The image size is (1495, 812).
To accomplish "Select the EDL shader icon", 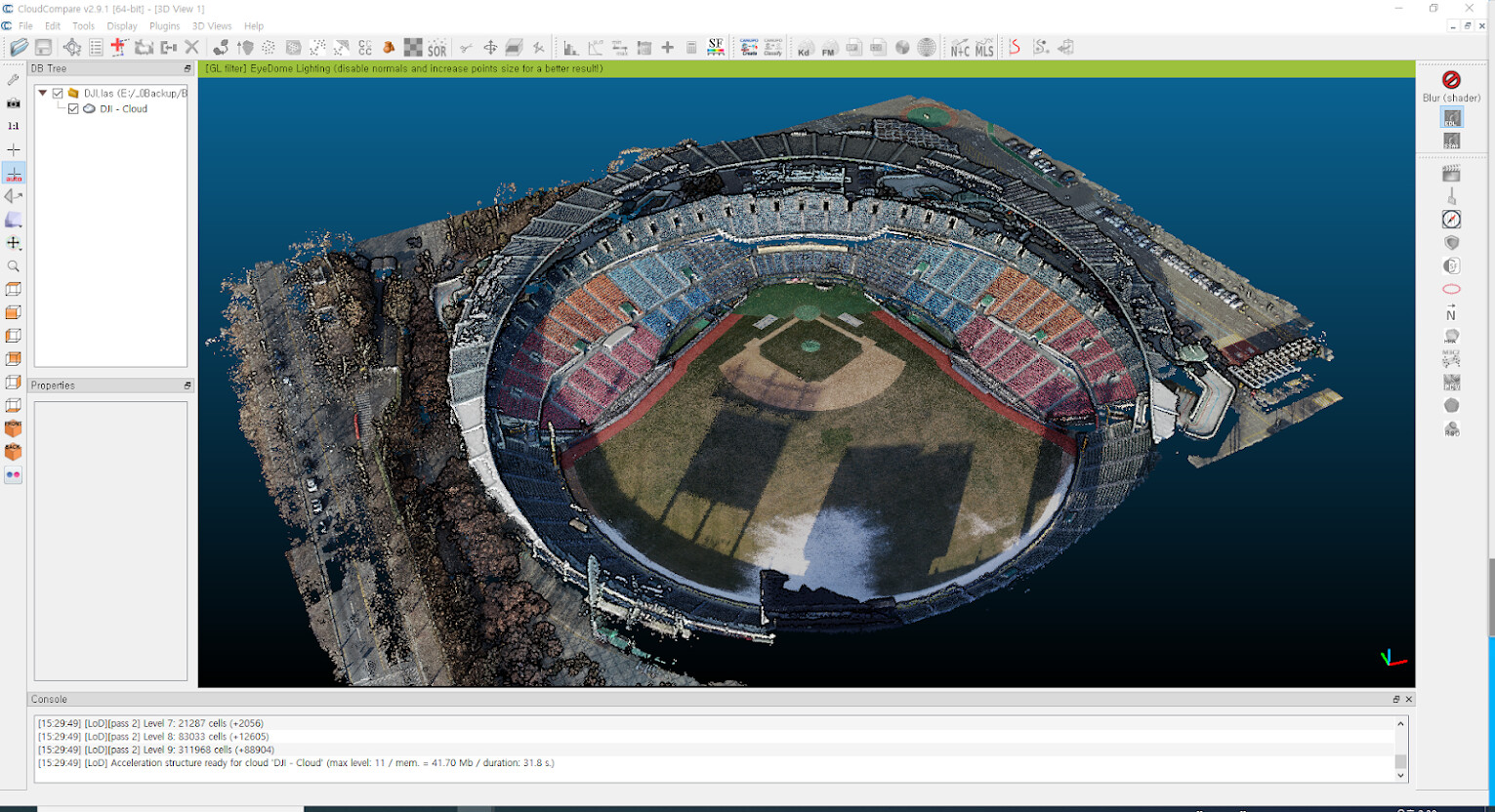I will coord(1451,118).
